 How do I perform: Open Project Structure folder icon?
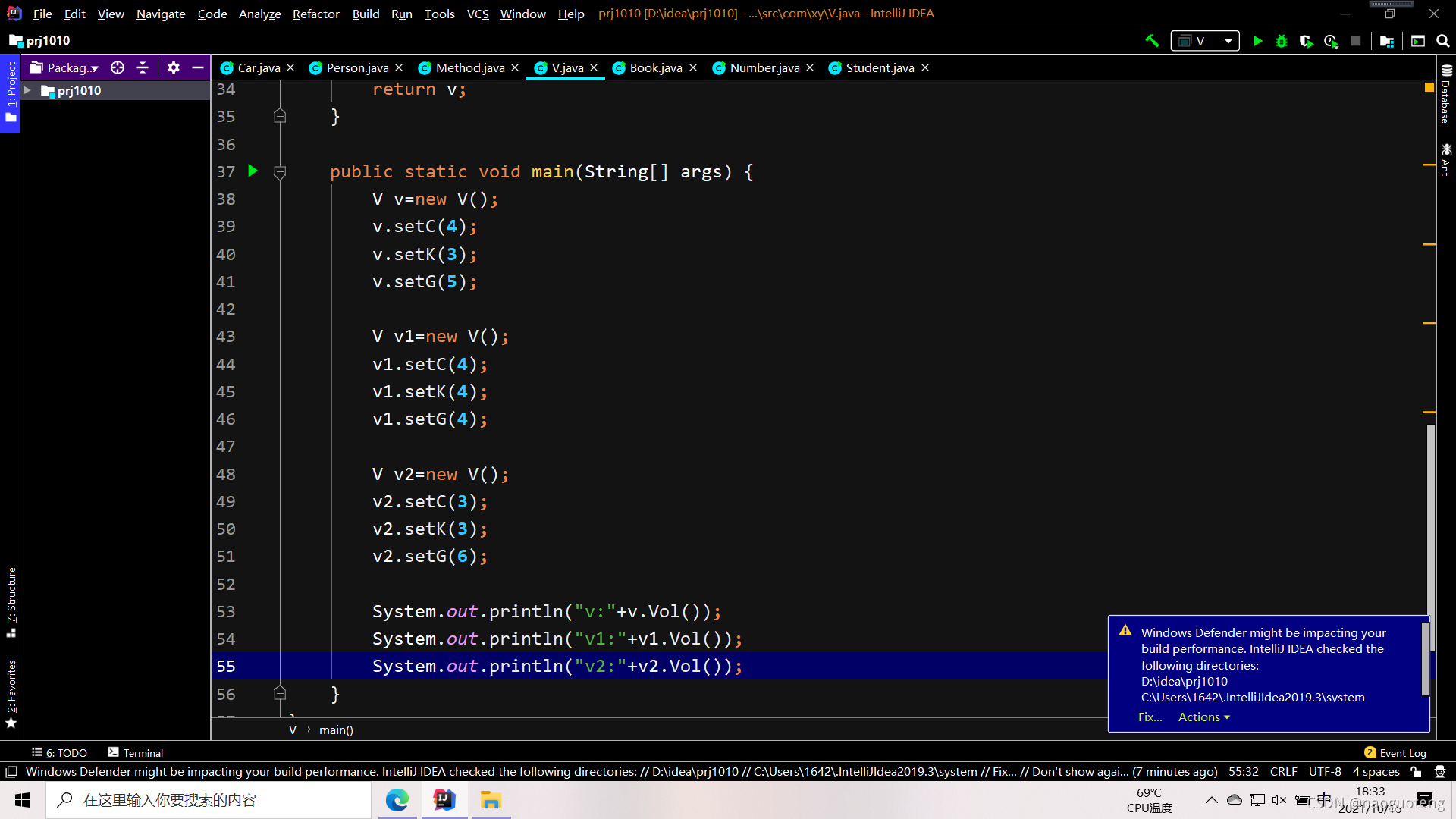[1387, 41]
